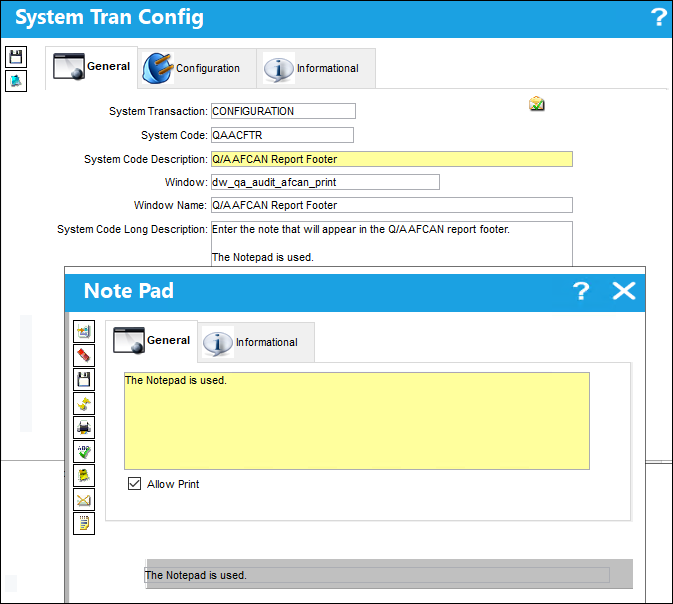Viewport: 673px width, 604px height.
Task: Click the 'System Code Description:' label
Action: [x=146, y=159]
